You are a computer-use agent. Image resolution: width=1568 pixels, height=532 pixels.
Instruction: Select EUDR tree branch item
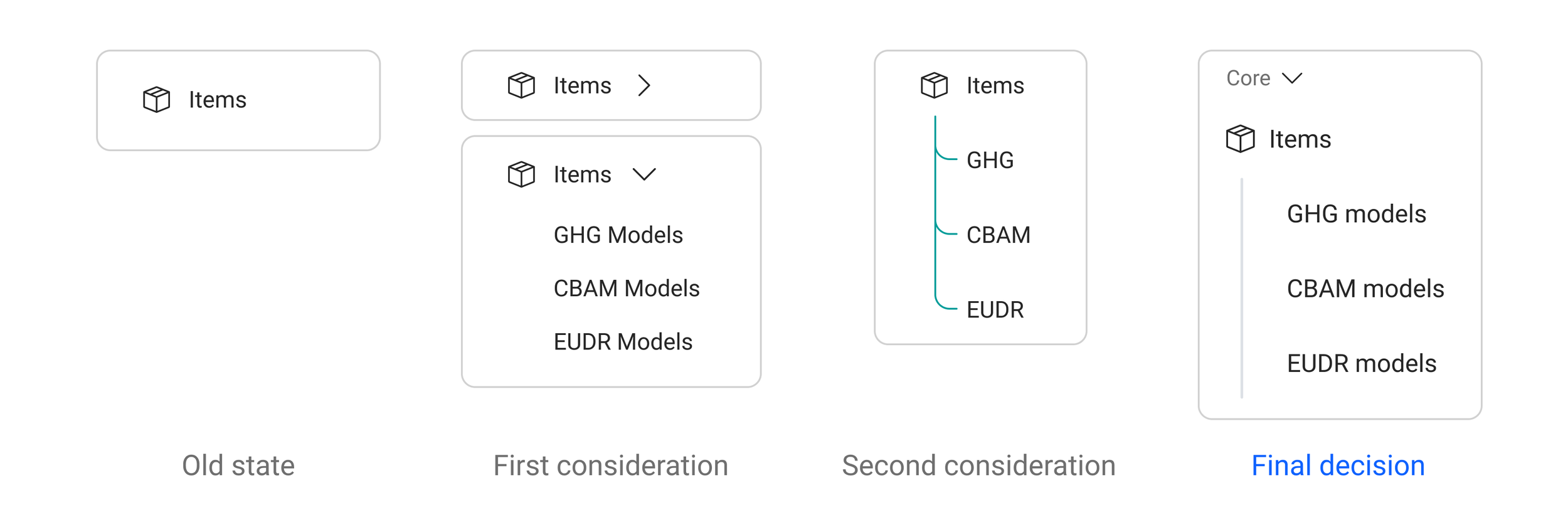[x=995, y=310]
